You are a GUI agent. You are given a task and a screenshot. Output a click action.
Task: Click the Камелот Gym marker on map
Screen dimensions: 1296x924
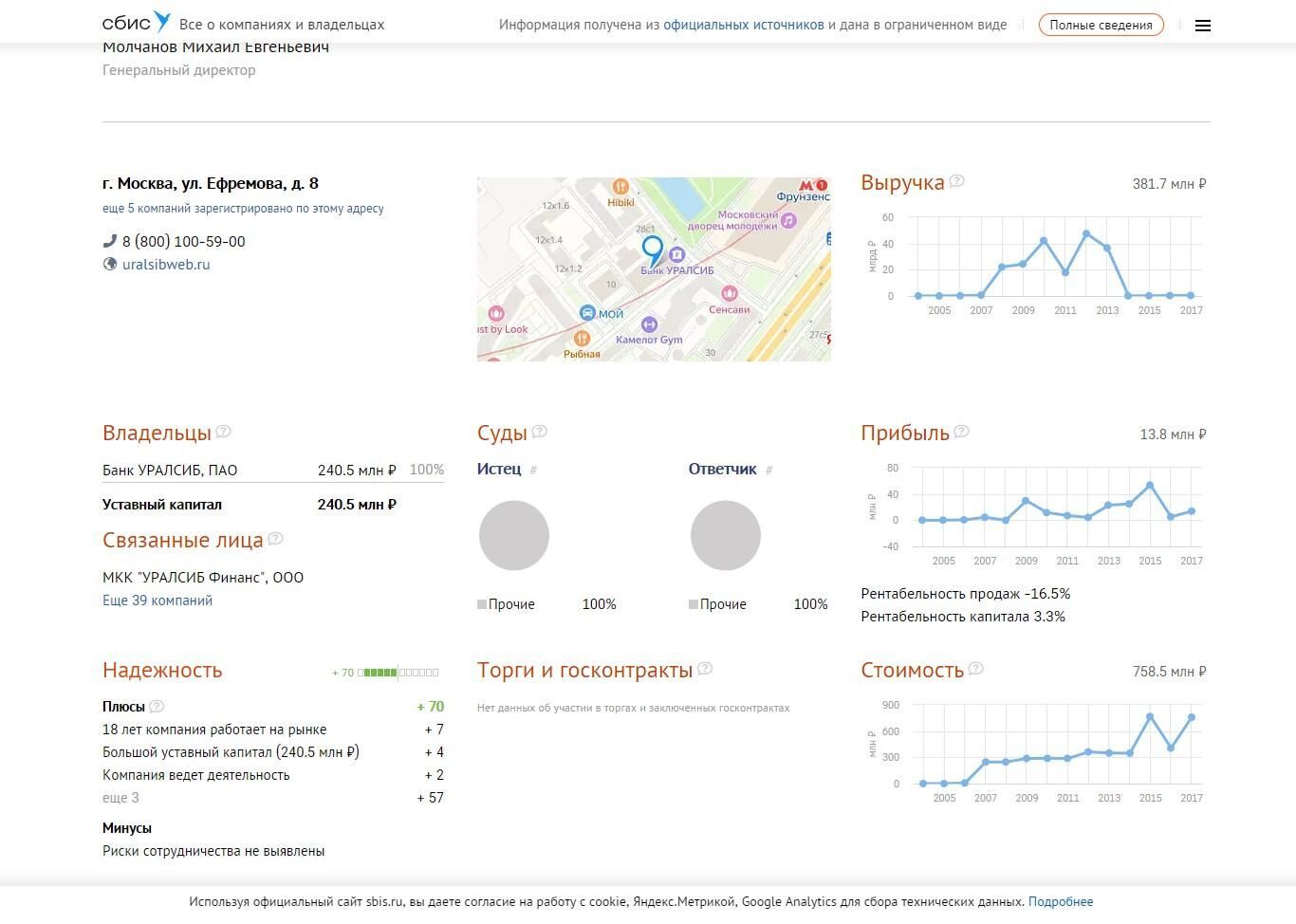click(x=649, y=325)
